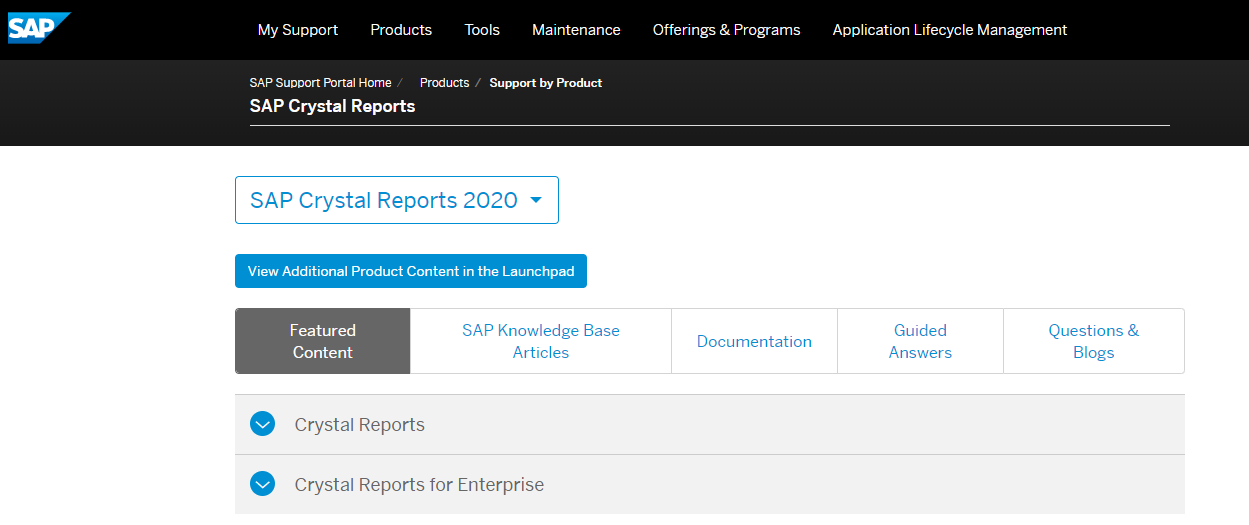This screenshot has height=525, width=1249.
Task: Select the Featured Content tab
Action: 323,341
